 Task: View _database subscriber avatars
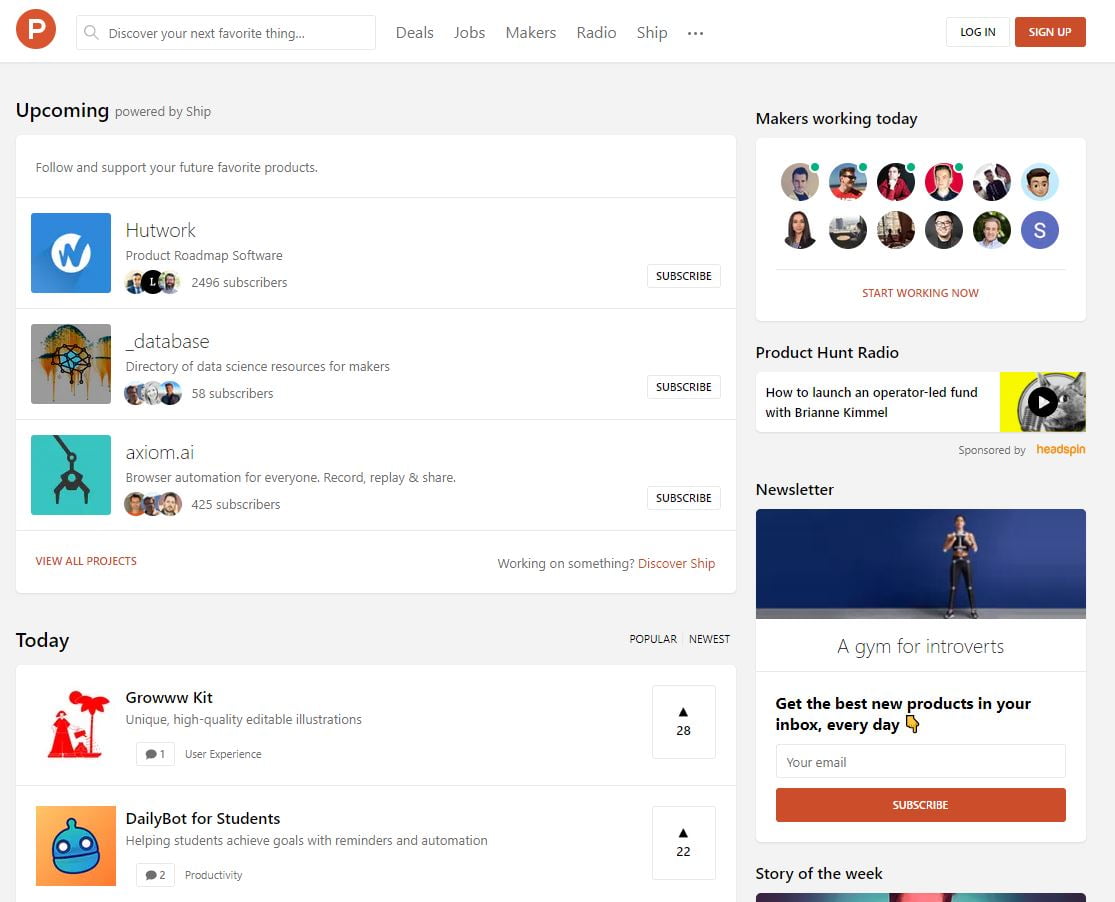point(152,393)
